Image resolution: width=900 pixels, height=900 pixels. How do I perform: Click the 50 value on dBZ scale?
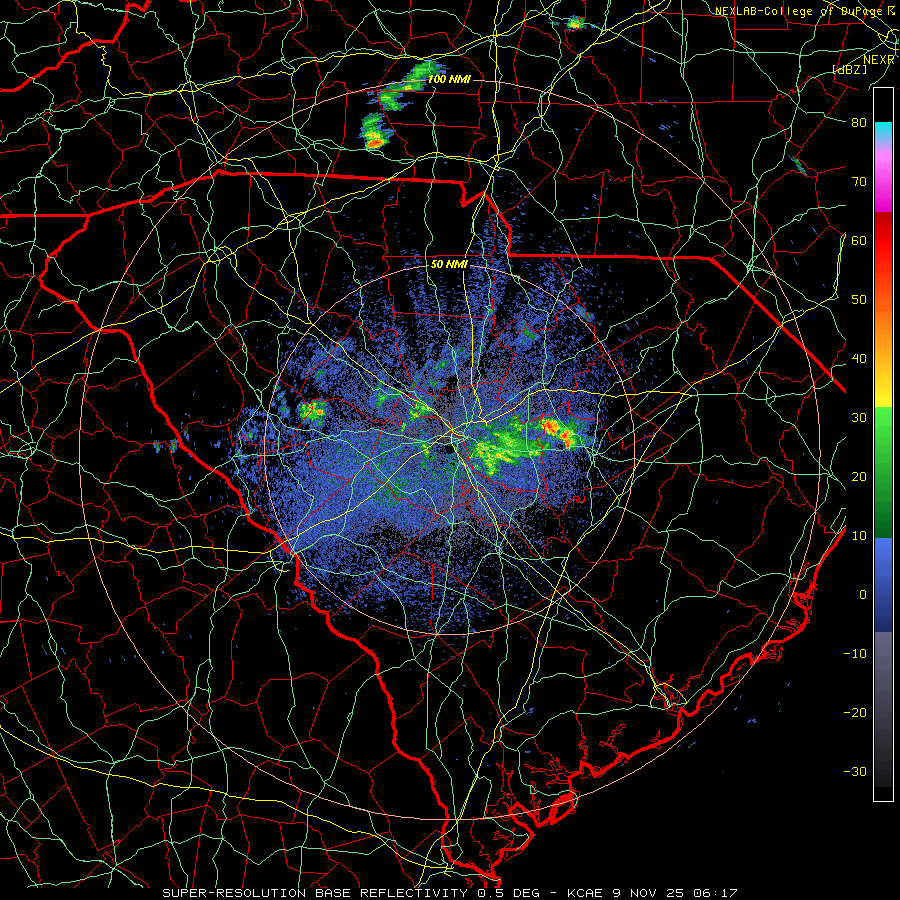pos(859,300)
